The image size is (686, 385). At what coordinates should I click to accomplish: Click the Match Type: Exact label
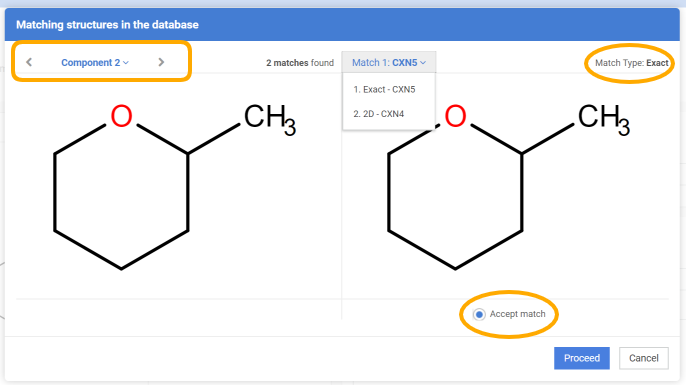[x=631, y=63]
